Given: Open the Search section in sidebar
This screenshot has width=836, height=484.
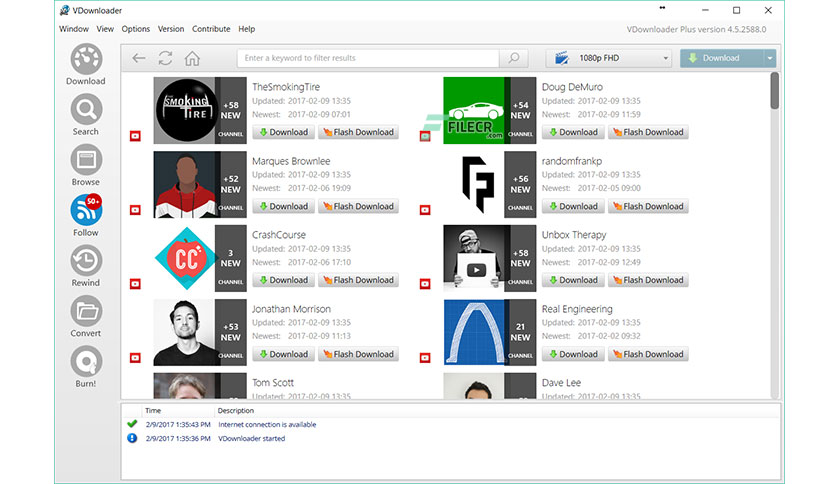Looking at the screenshot, I should pyautogui.click(x=86, y=115).
